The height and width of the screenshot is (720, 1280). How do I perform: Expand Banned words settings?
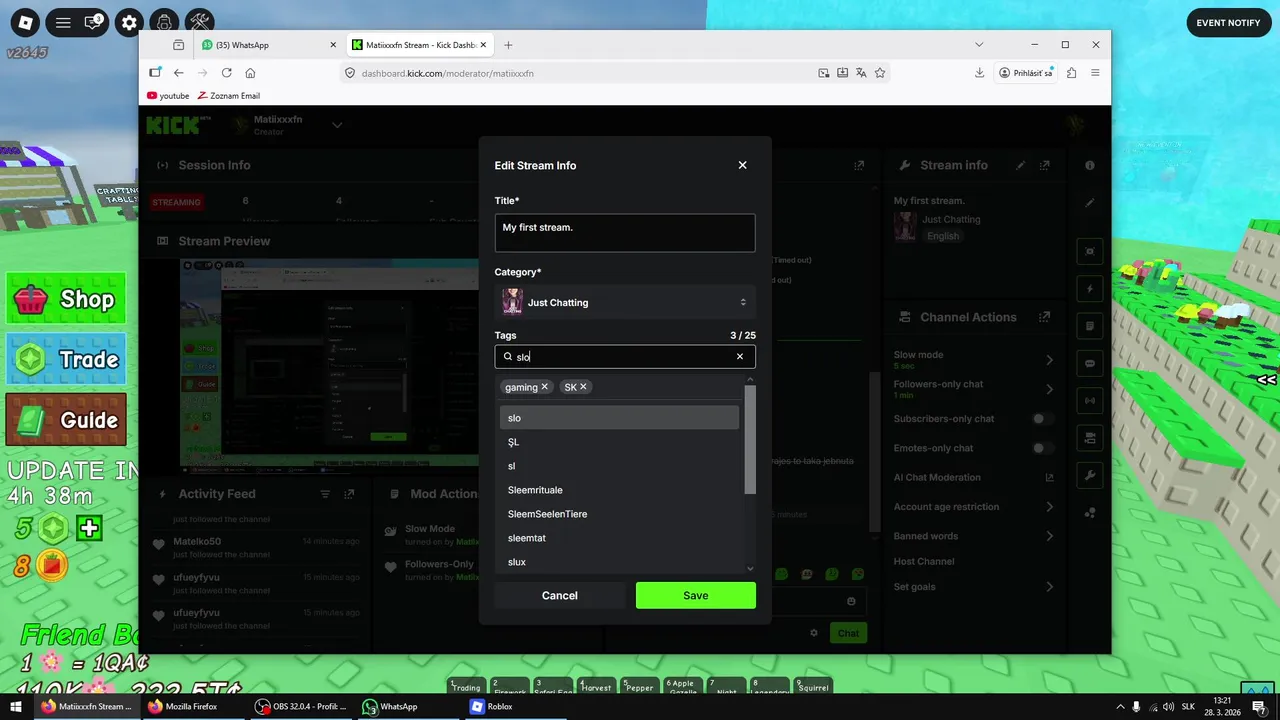pyautogui.click(x=1049, y=536)
